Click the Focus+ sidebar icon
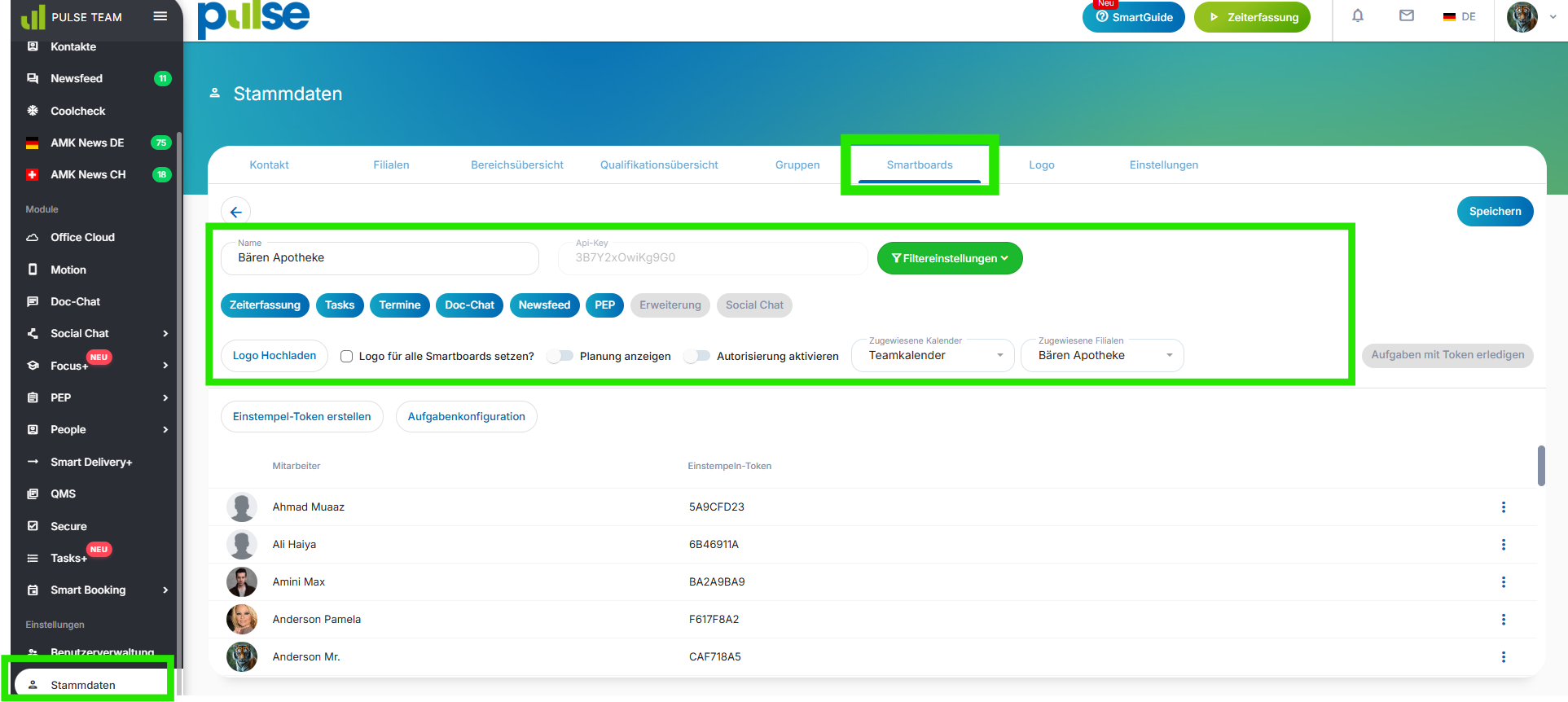The width and height of the screenshot is (1568, 702). (33, 366)
